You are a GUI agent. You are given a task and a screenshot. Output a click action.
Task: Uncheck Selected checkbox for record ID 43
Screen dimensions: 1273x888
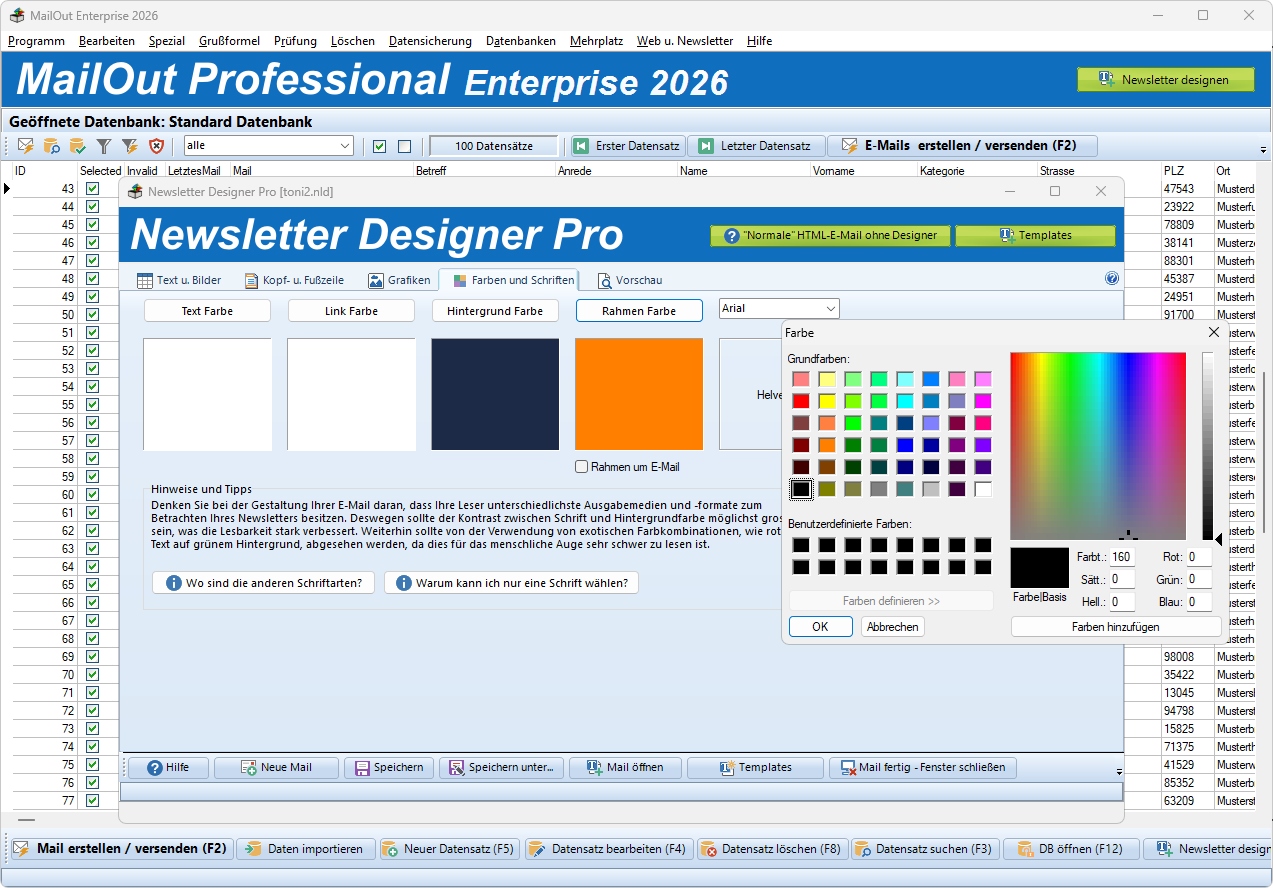[93, 189]
